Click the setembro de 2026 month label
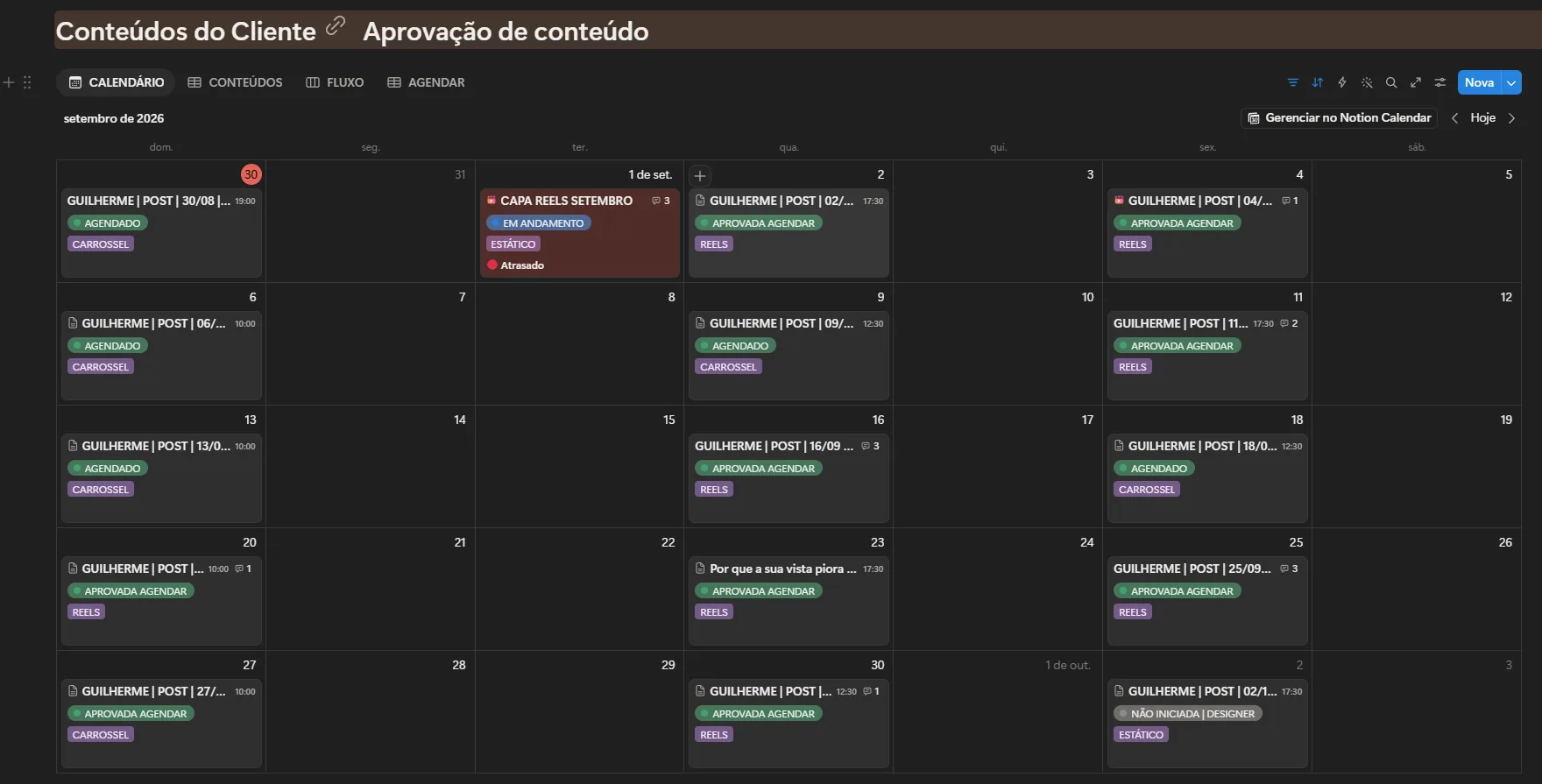Screen dimensions: 1542x784 (114, 118)
